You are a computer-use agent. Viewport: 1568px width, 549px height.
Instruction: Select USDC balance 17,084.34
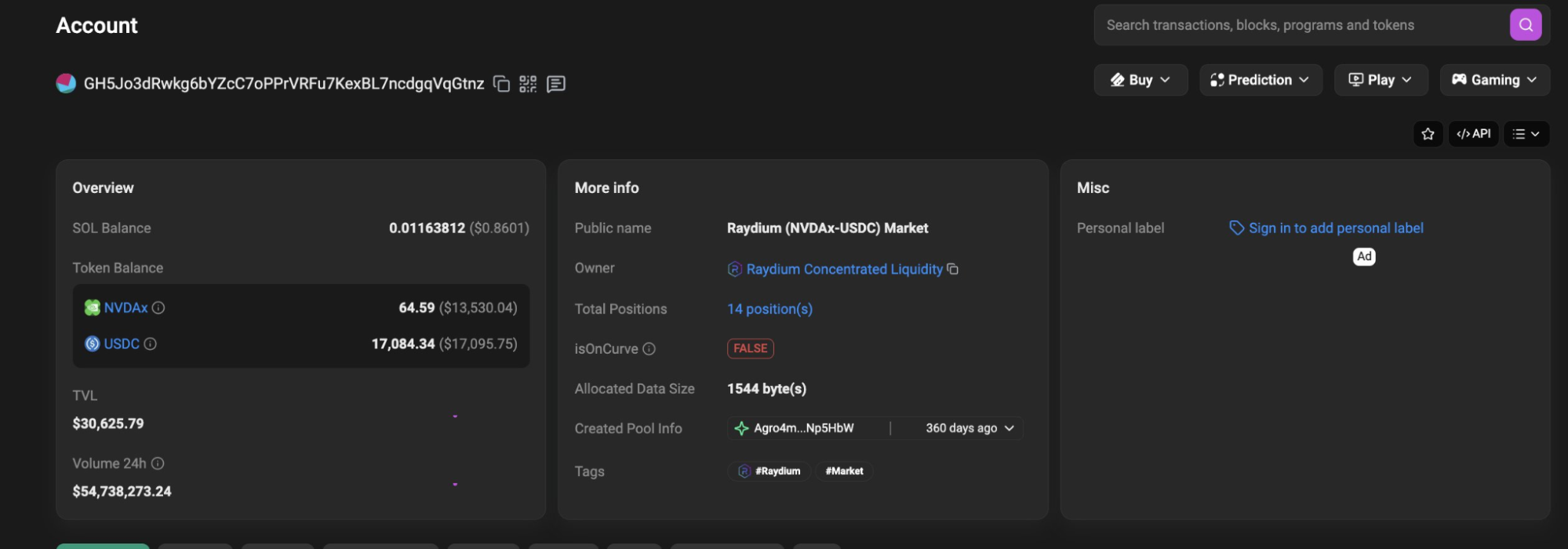tap(403, 344)
